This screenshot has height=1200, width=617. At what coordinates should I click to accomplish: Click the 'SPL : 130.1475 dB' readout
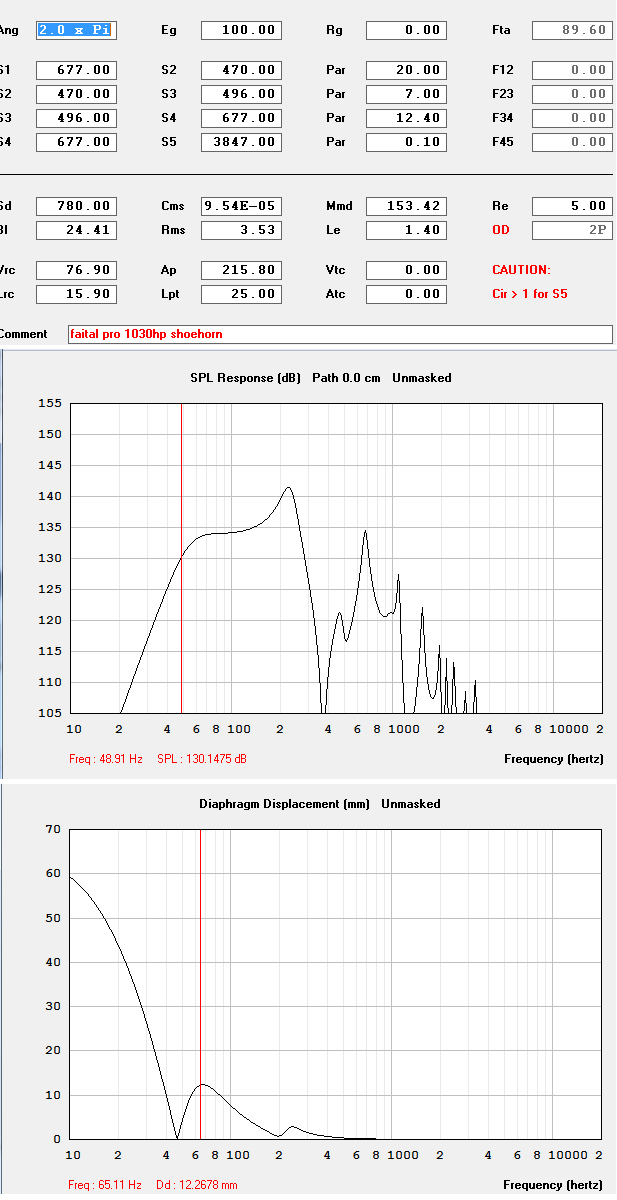[x=202, y=759]
